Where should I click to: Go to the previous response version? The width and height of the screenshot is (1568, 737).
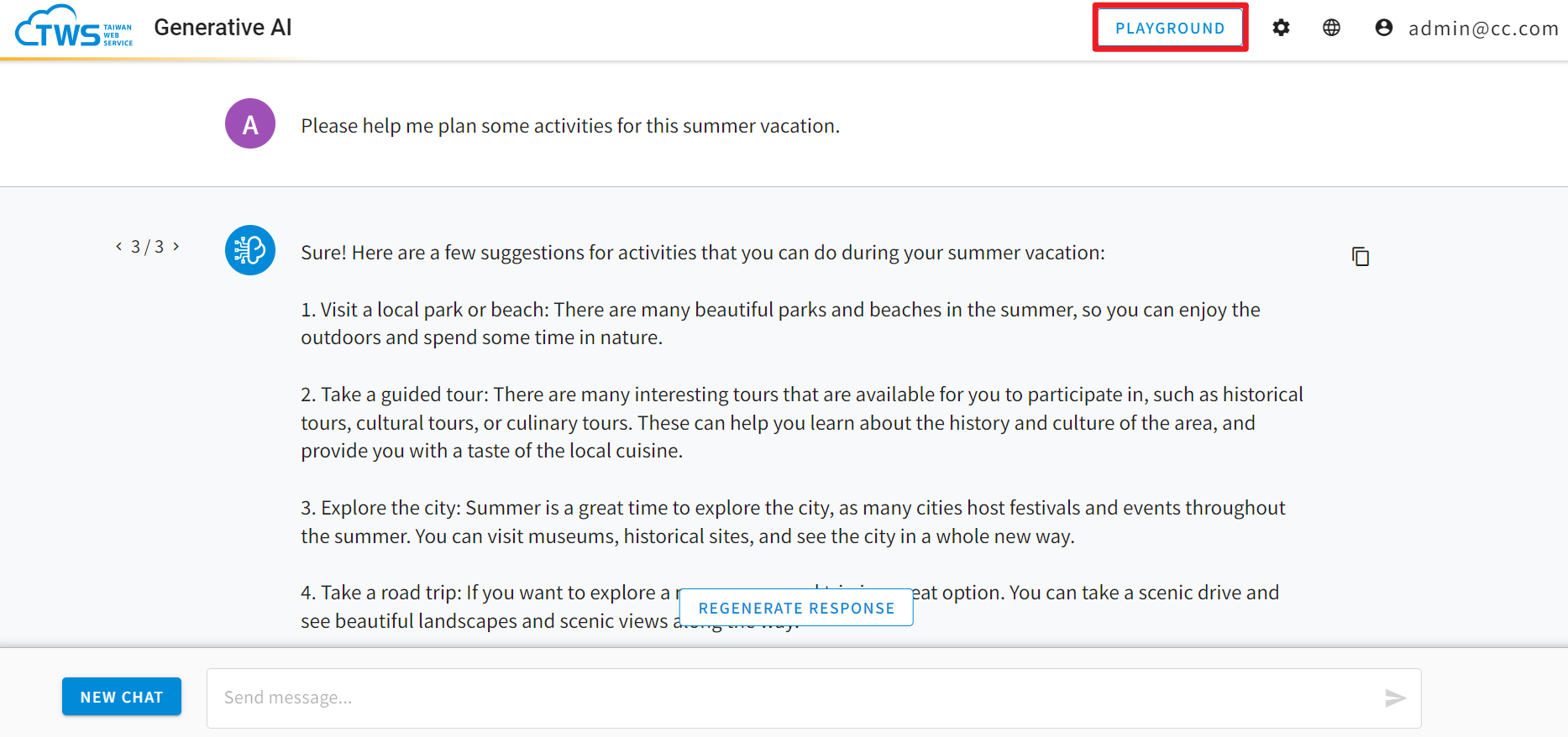coord(119,246)
